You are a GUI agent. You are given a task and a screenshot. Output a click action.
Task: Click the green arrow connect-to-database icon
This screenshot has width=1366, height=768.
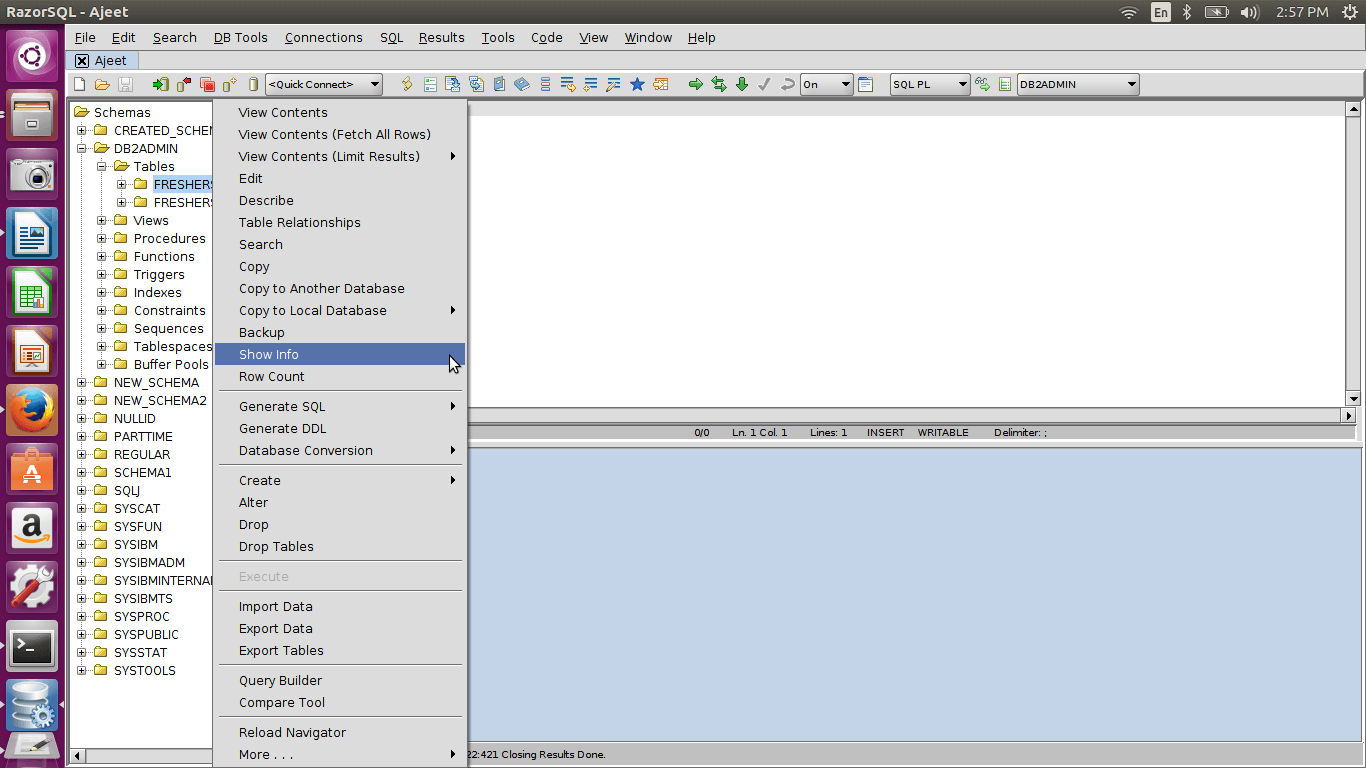coord(160,85)
